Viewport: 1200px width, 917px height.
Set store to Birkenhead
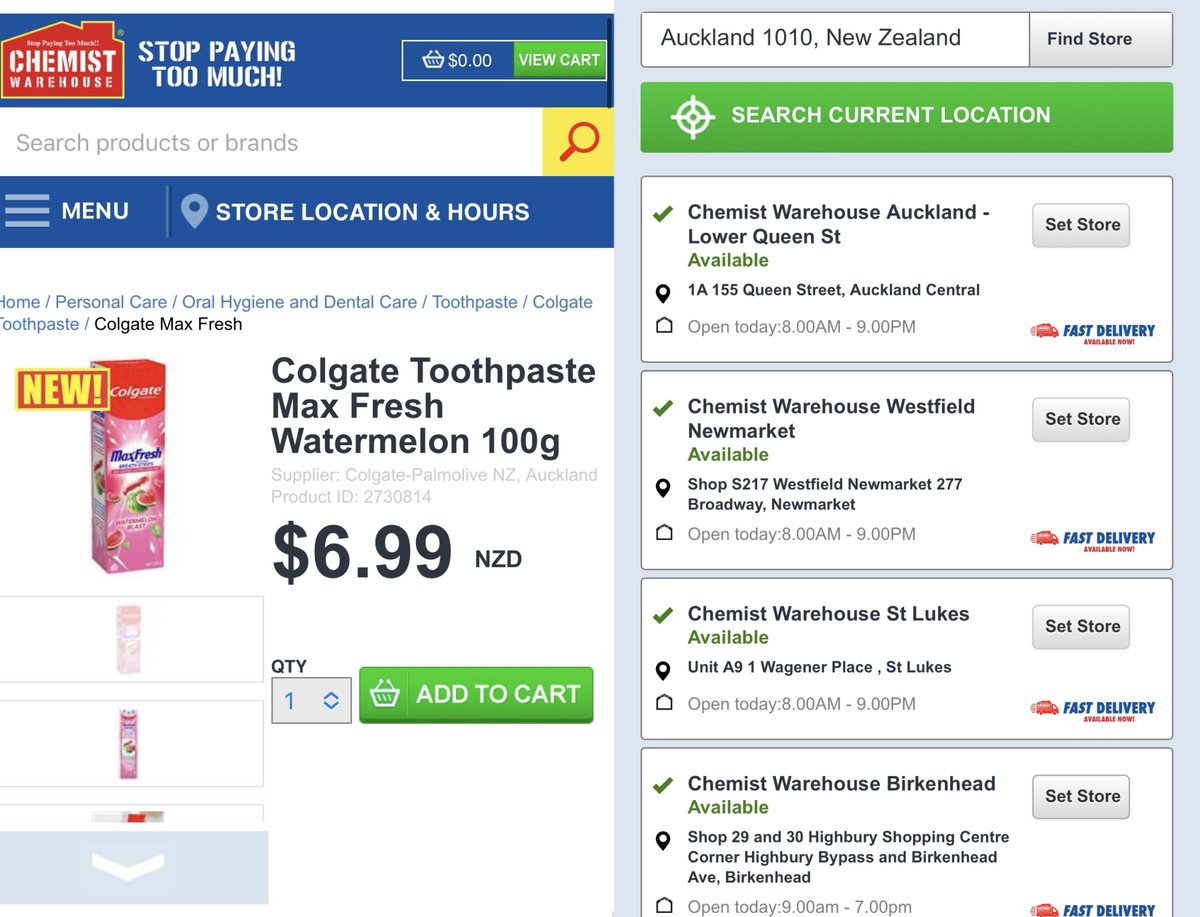[x=1081, y=796]
